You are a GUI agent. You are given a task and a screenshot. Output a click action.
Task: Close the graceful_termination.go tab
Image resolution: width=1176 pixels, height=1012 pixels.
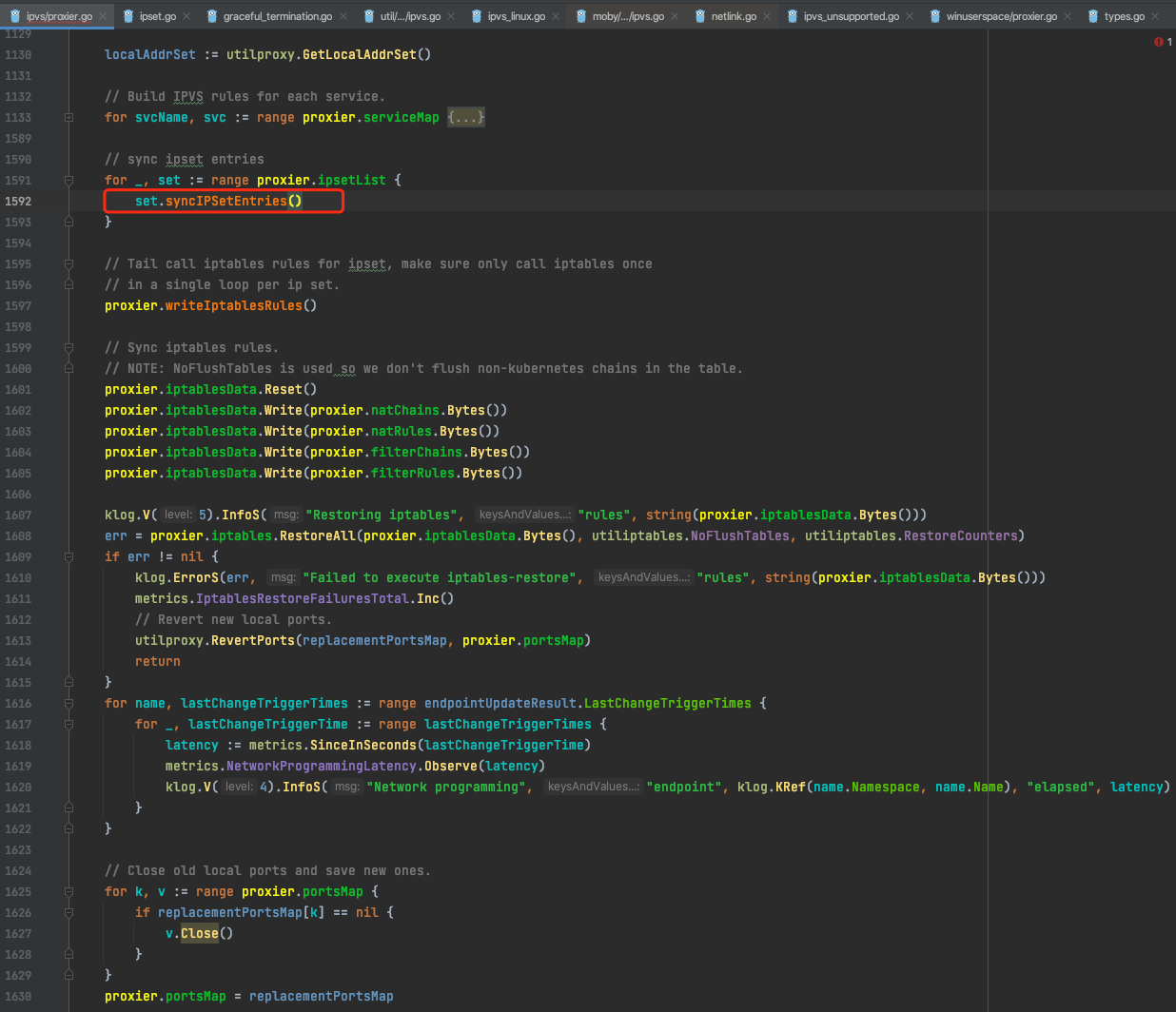point(343,16)
